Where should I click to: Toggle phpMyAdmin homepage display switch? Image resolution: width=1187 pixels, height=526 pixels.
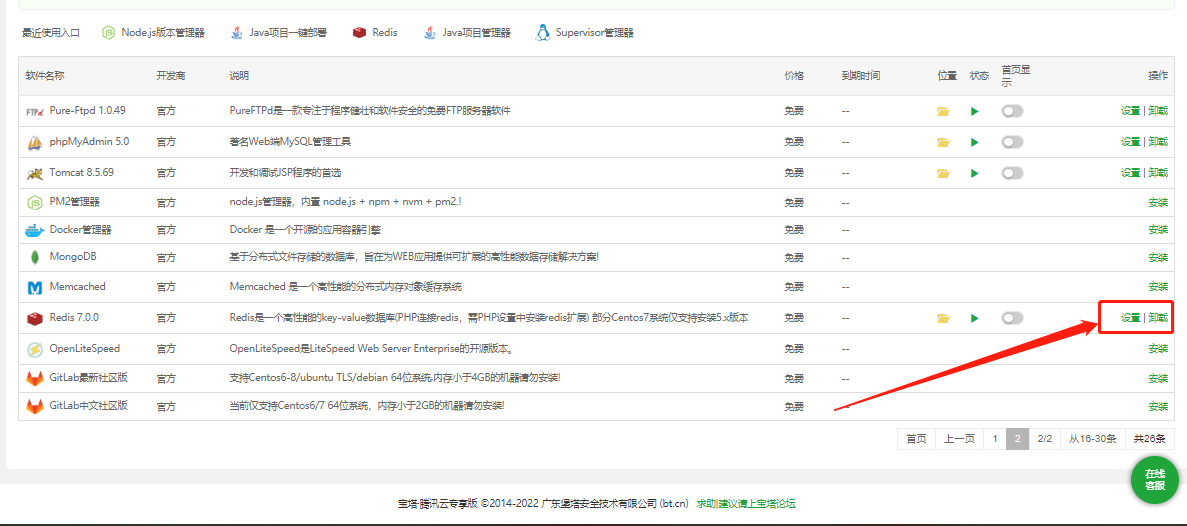click(1012, 142)
